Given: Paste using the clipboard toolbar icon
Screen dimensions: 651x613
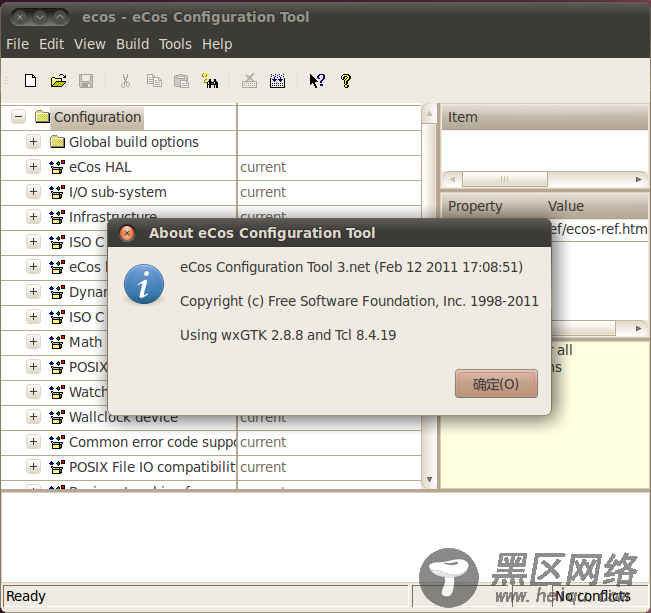Looking at the screenshot, I should coord(181,81).
